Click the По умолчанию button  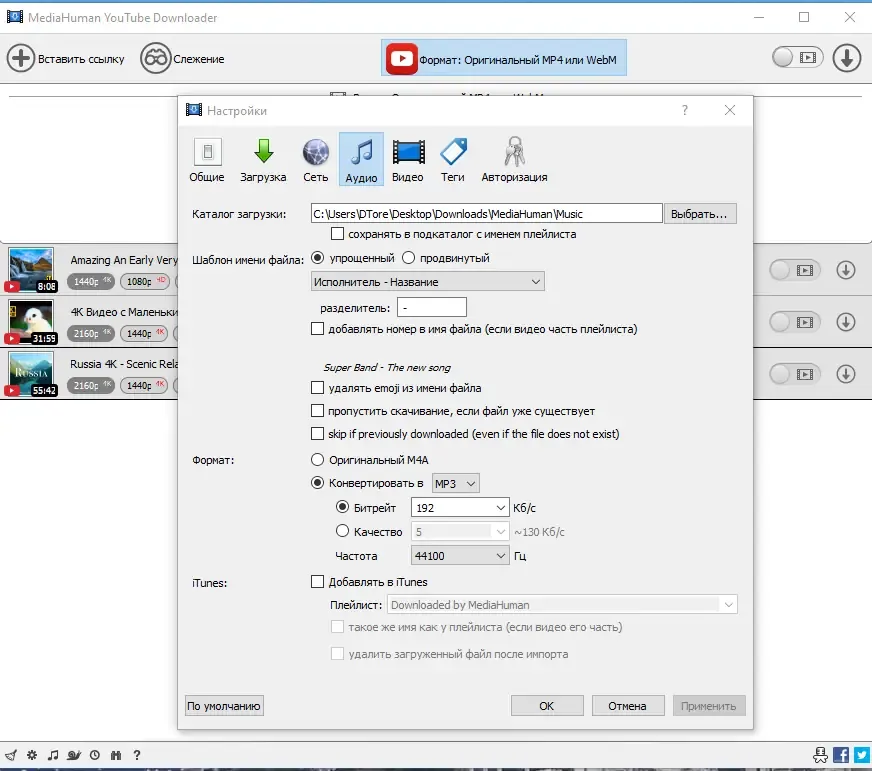pyautogui.click(x=224, y=705)
